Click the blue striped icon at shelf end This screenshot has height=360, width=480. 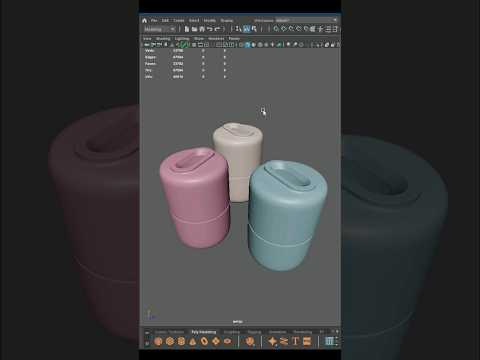pos(330,341)
